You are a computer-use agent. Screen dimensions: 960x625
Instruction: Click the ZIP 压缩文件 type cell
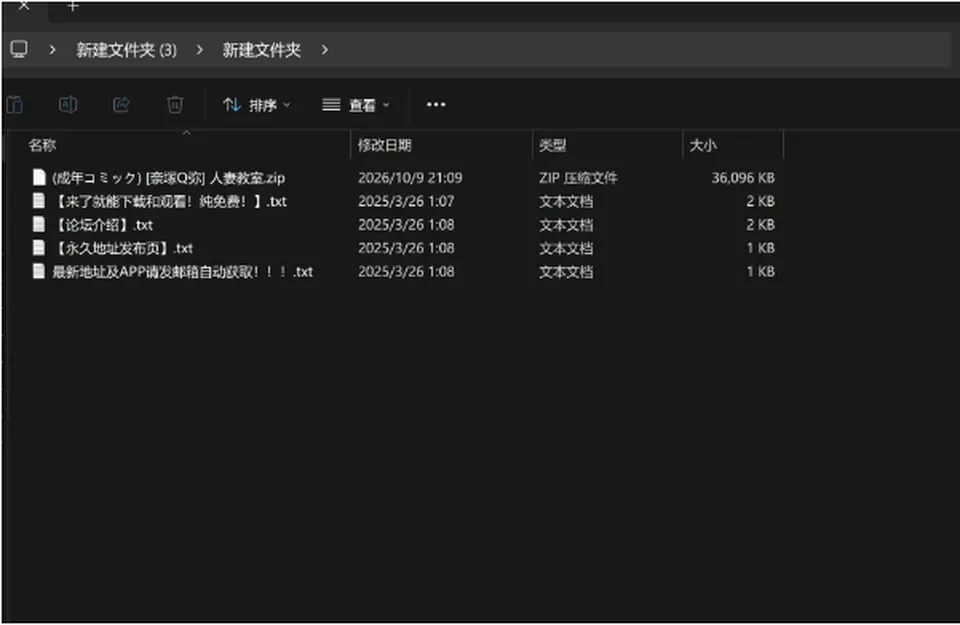coord(579,178)
